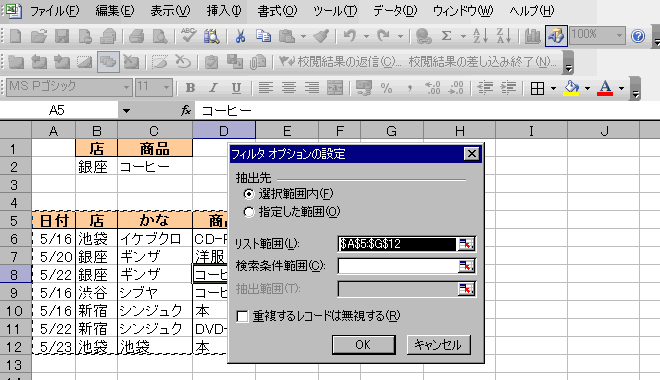Click the New workbook icon

pos(16,36)
